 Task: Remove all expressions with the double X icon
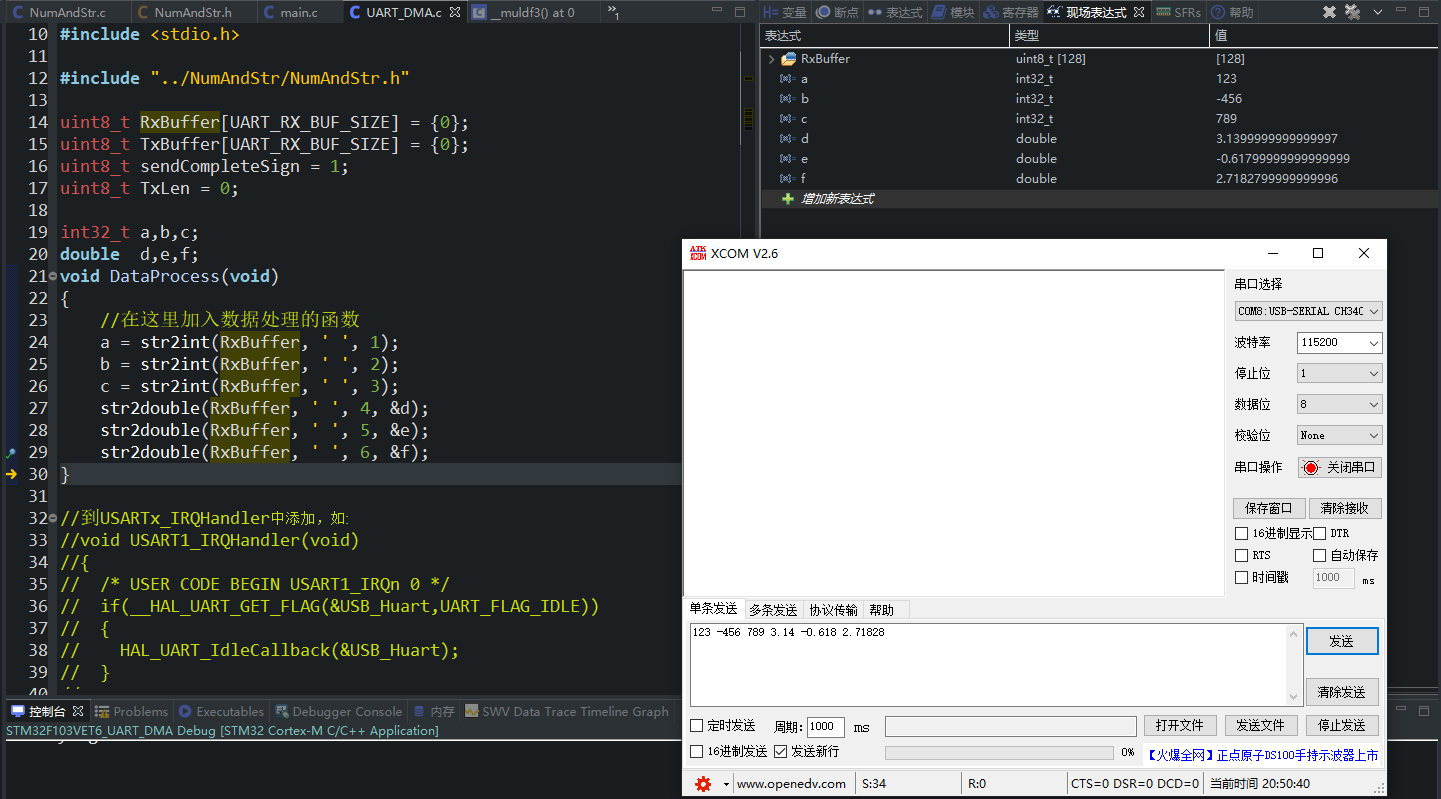click(x=1352, y=13)
